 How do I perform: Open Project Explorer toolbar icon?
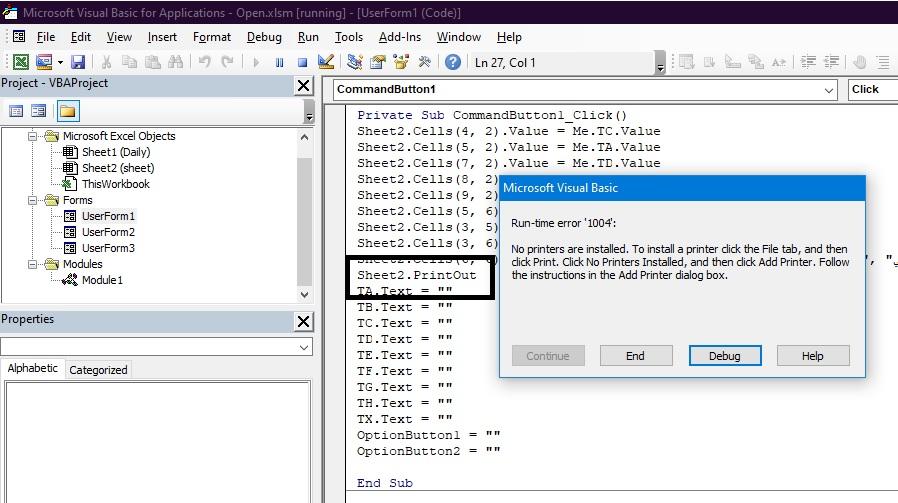(x=355, y=62)
